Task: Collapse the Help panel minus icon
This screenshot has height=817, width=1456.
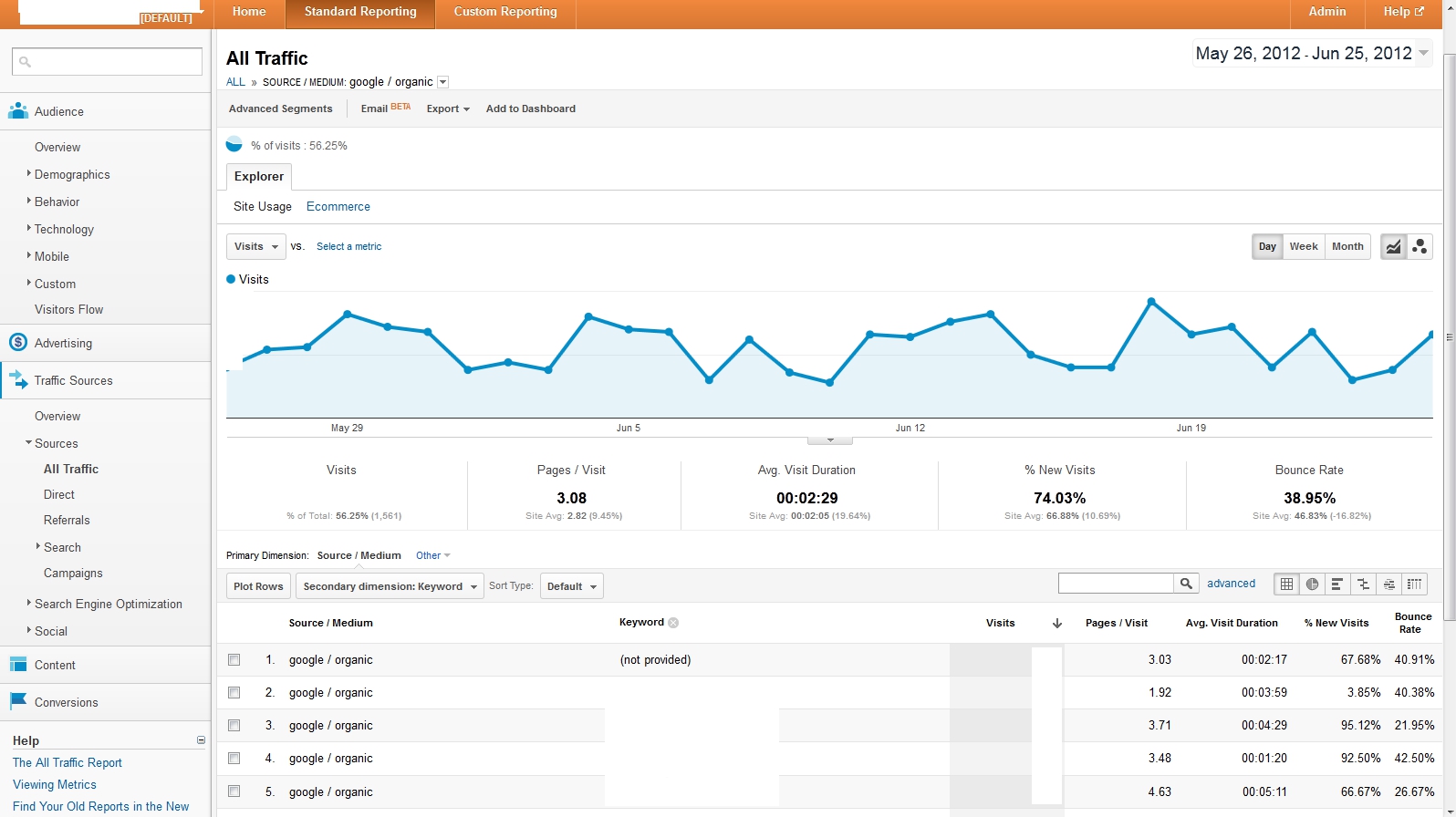Action: tap(201, 740)
